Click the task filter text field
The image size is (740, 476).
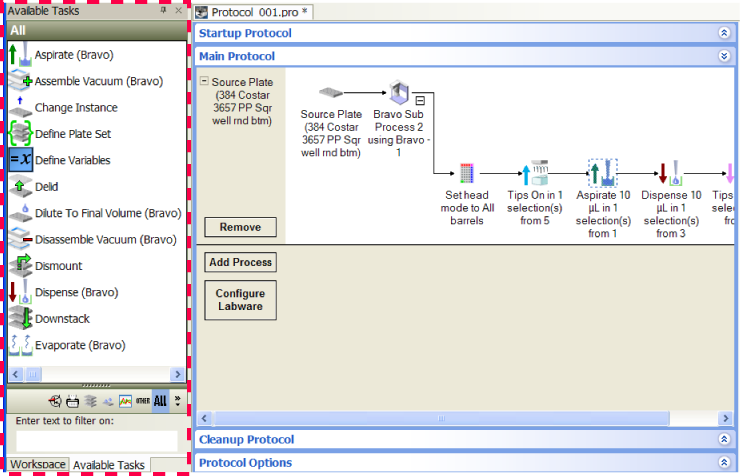pyautogui.click(x=96, y=440)
